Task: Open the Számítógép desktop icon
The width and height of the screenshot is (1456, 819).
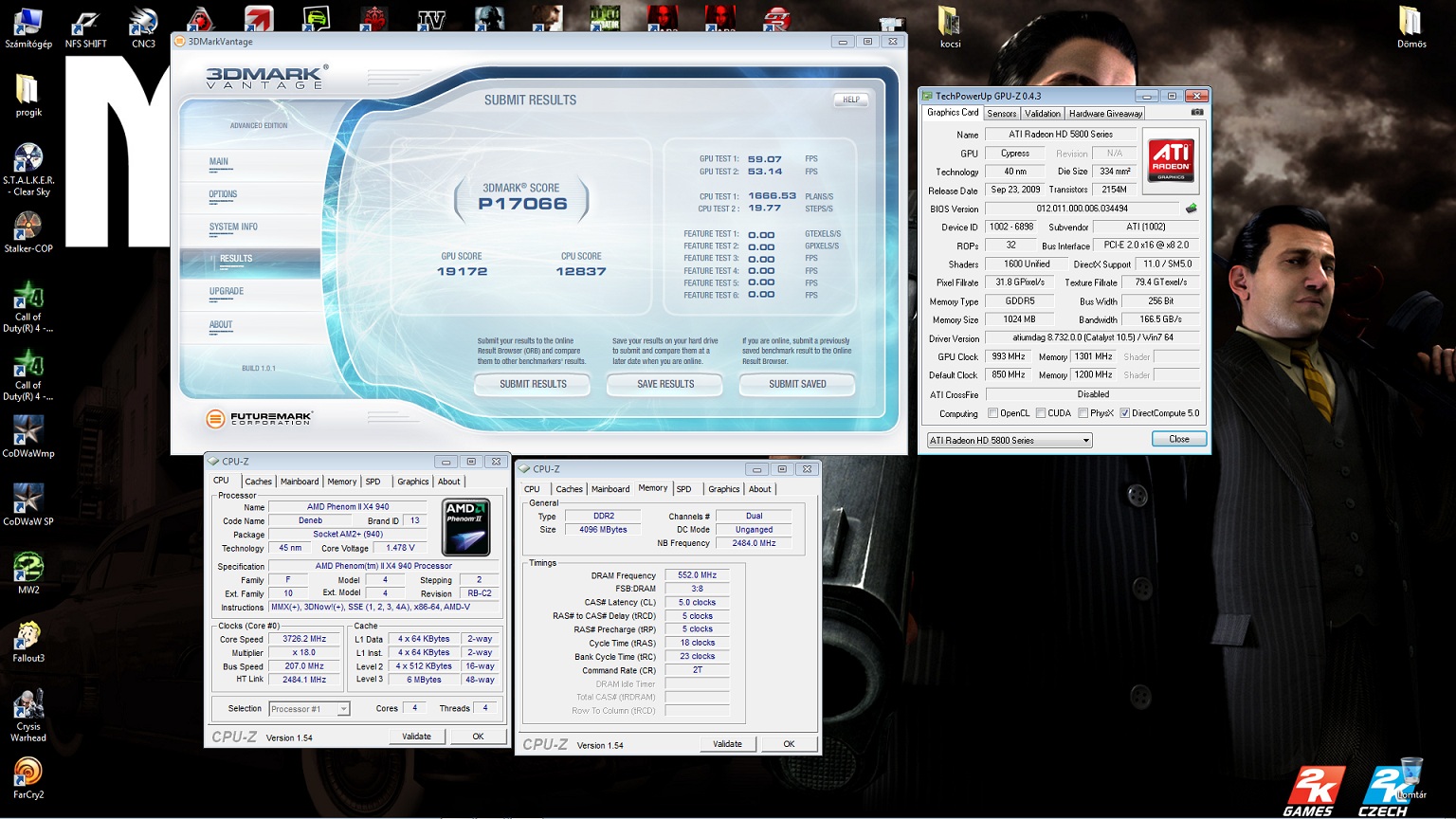Action: (x=27, y=27)
